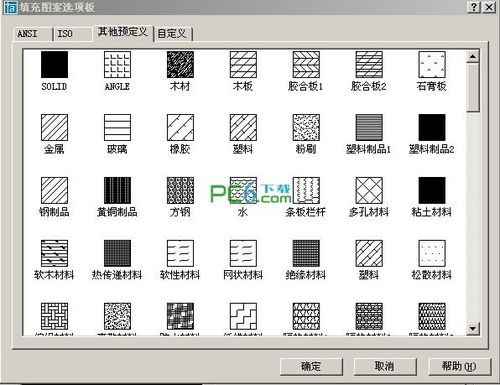
Task: Cancel the dialog via 取消
Action: tap(385, 366)
